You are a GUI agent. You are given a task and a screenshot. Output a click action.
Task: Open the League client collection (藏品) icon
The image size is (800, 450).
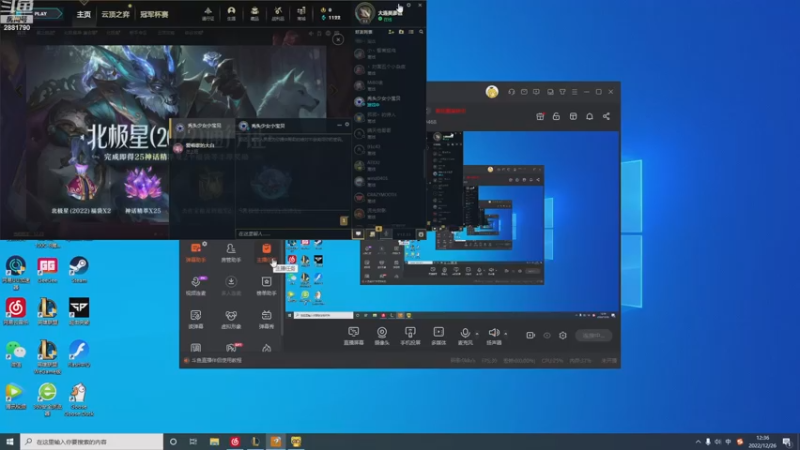[255, 13]
